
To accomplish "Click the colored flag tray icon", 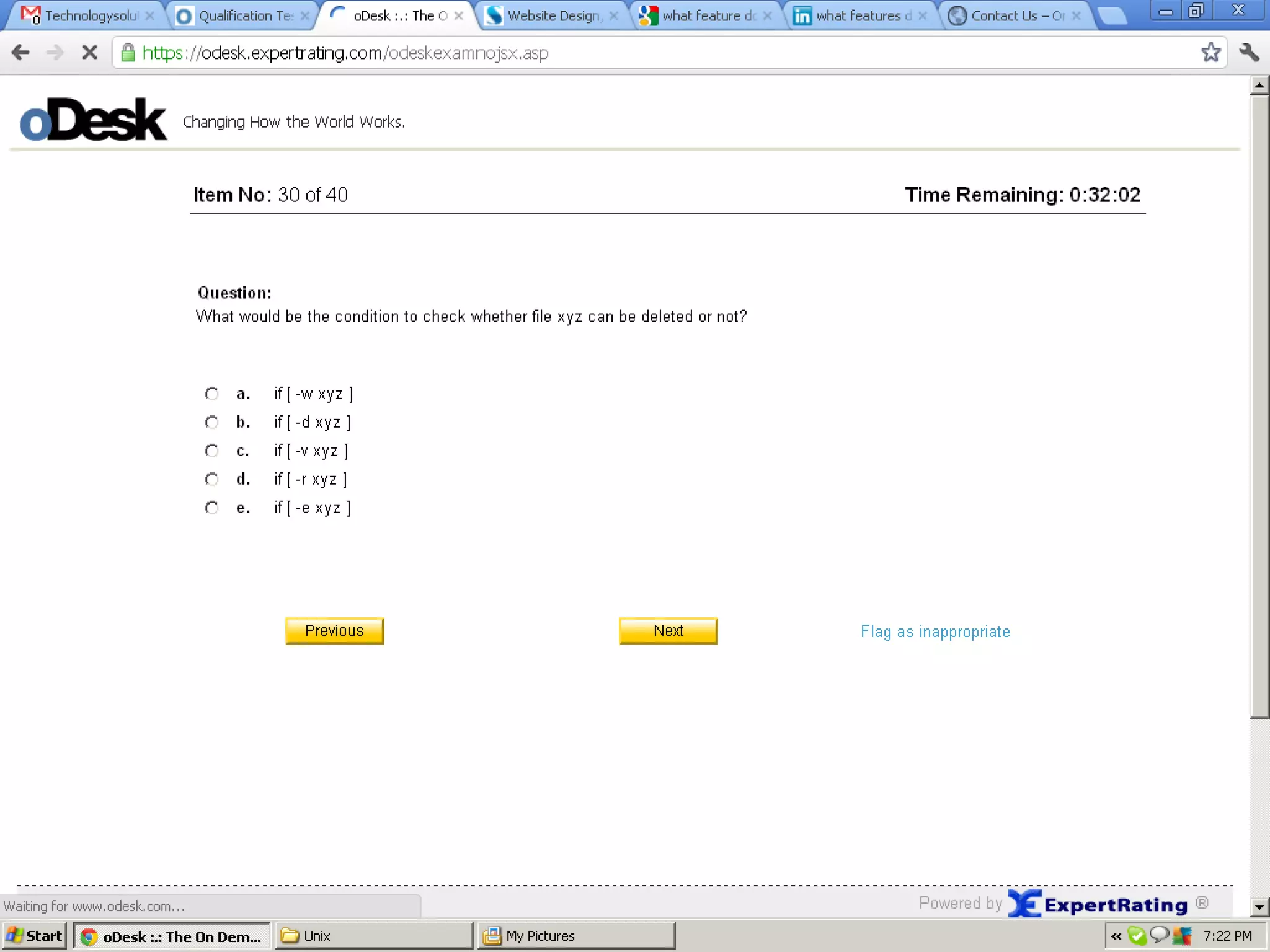I will 1182,935.
